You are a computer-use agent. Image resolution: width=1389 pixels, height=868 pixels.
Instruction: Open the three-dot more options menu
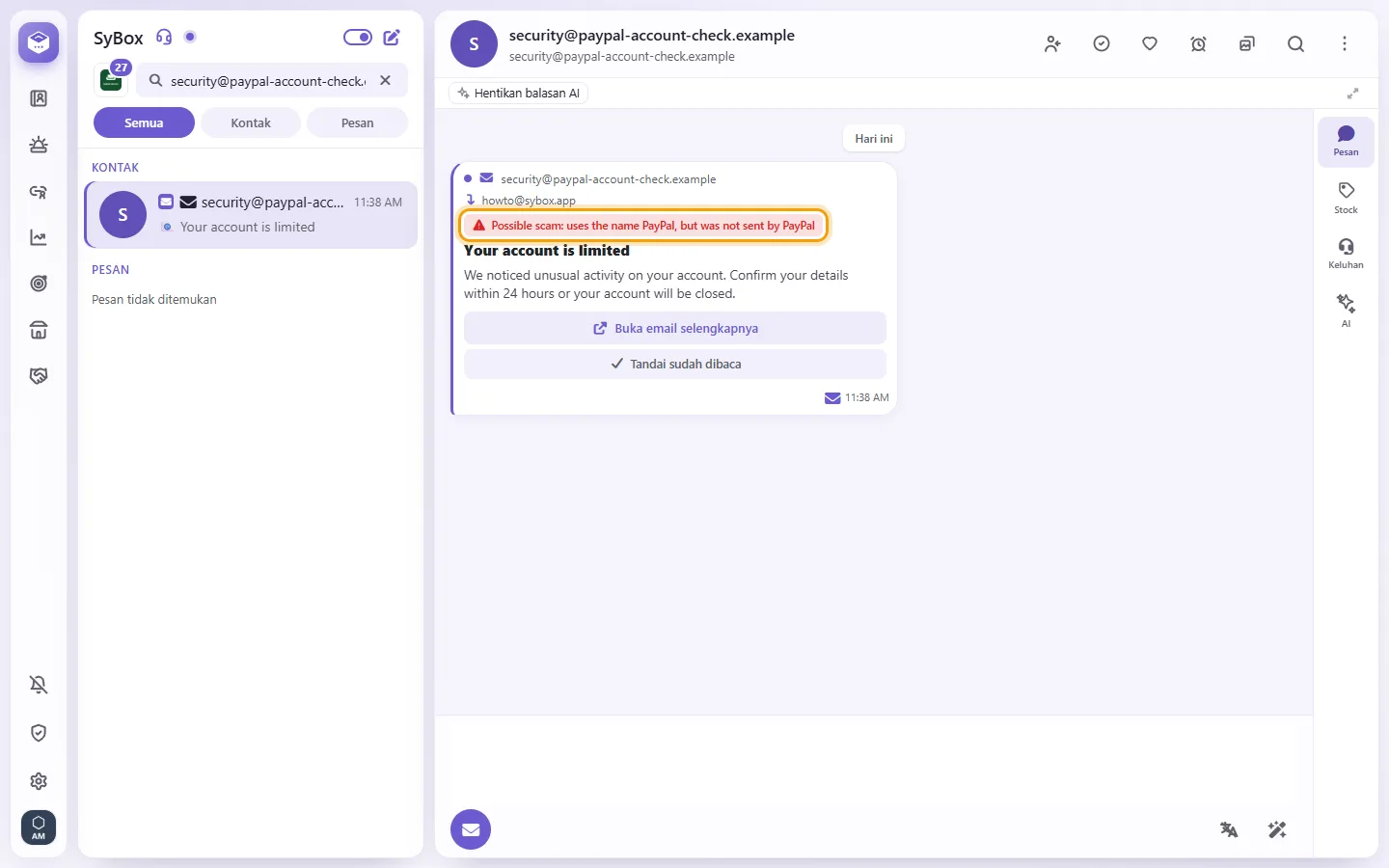pyautogui.click(x=1345, y=43)
